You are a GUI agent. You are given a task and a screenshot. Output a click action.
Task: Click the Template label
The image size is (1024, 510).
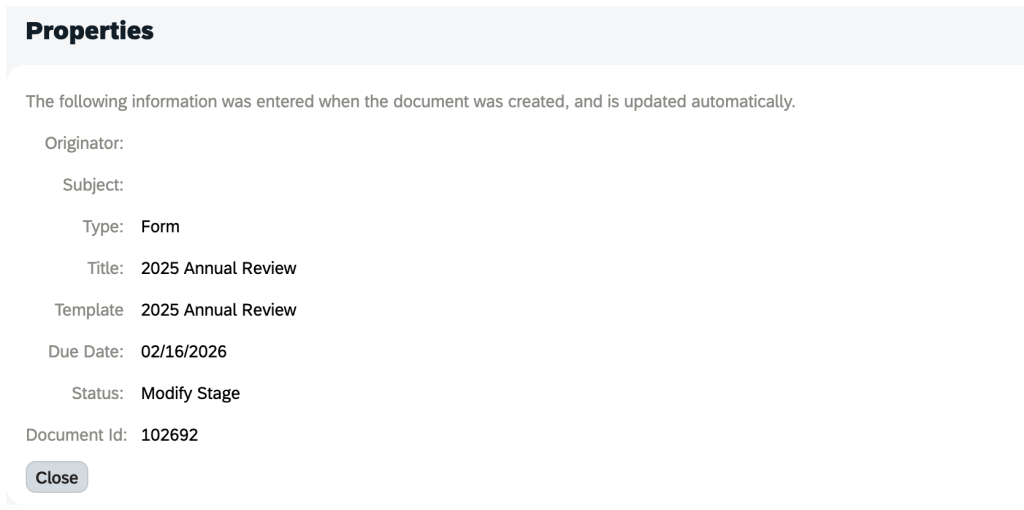pos(89,310)
